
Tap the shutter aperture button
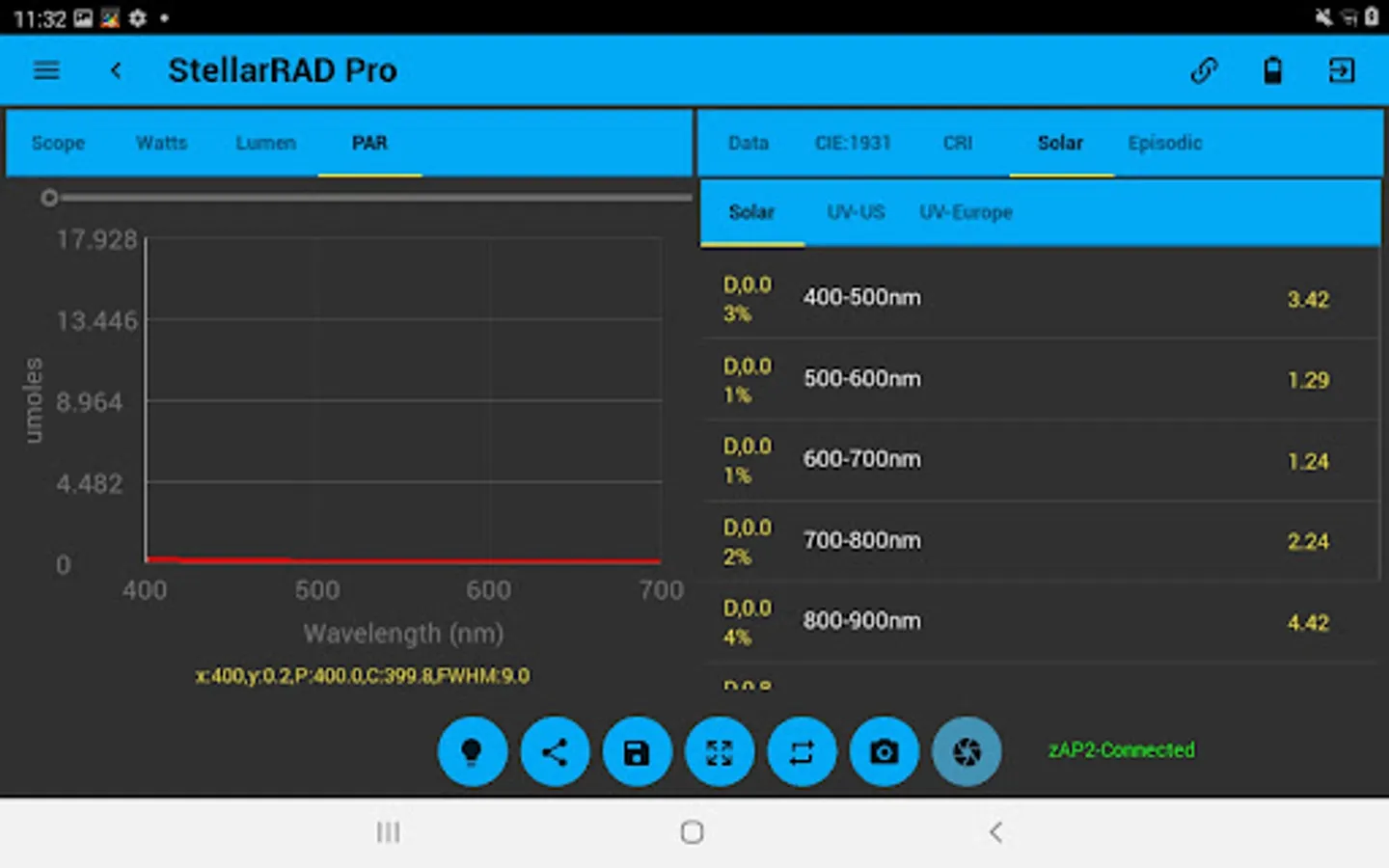pyautogui.click(x=967, y=751)
